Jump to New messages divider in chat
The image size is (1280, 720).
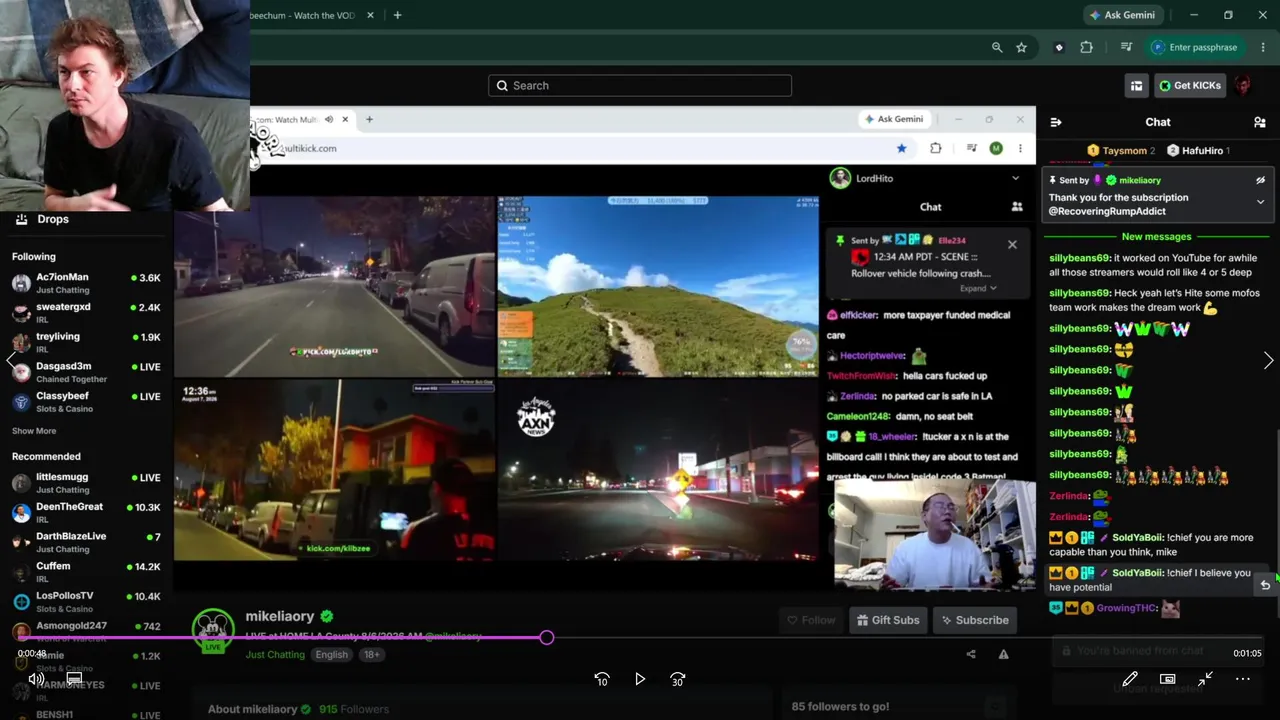pos(1156,237)
